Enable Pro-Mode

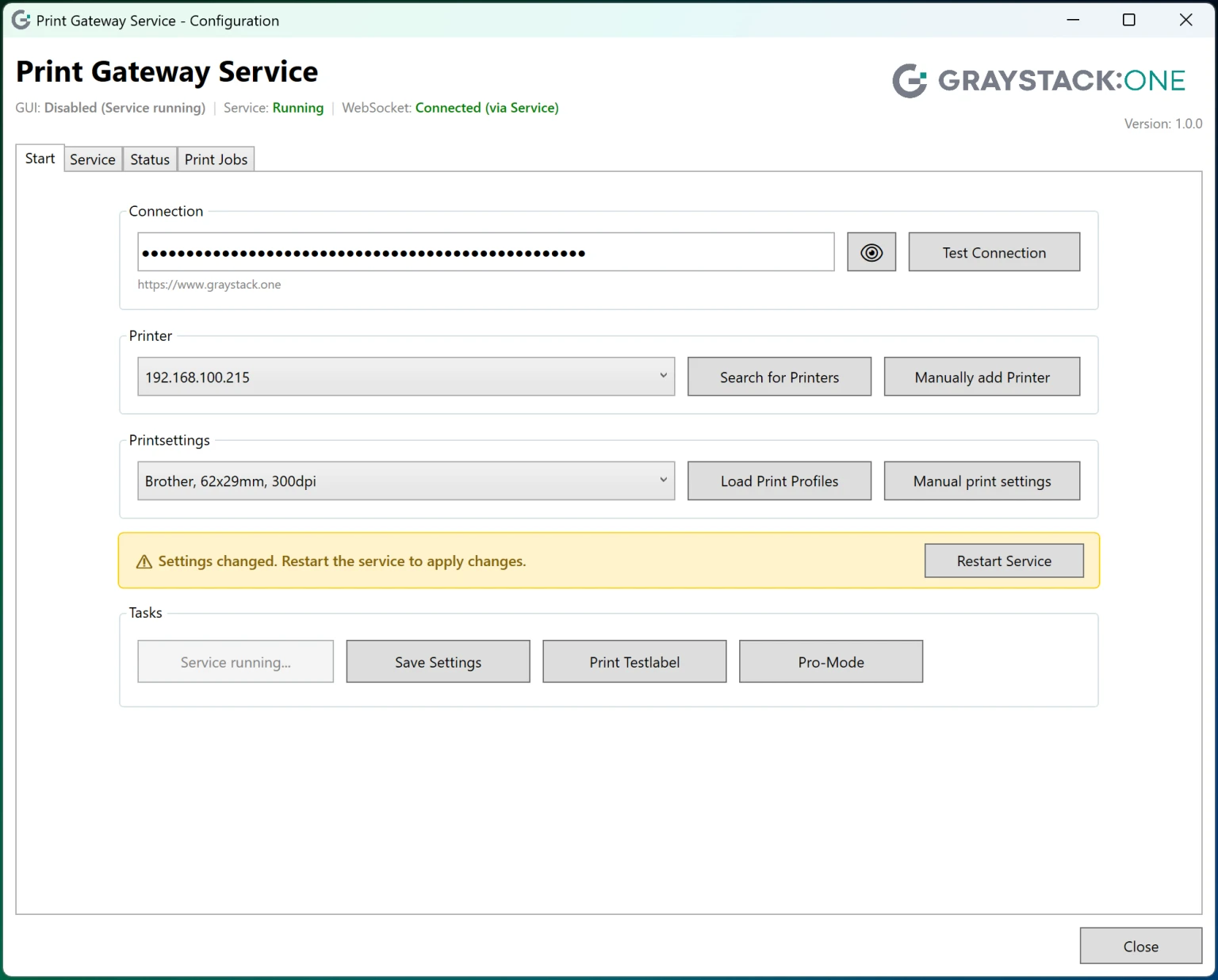tap(830, 661)
